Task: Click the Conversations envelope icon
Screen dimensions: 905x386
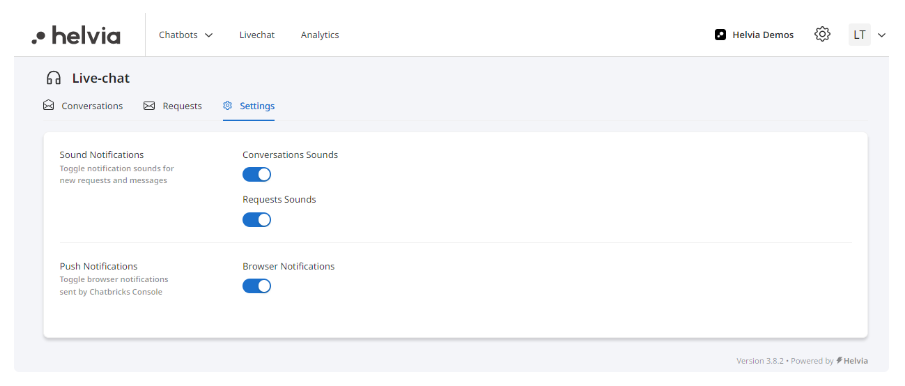Action: click(x=49, y=106)
